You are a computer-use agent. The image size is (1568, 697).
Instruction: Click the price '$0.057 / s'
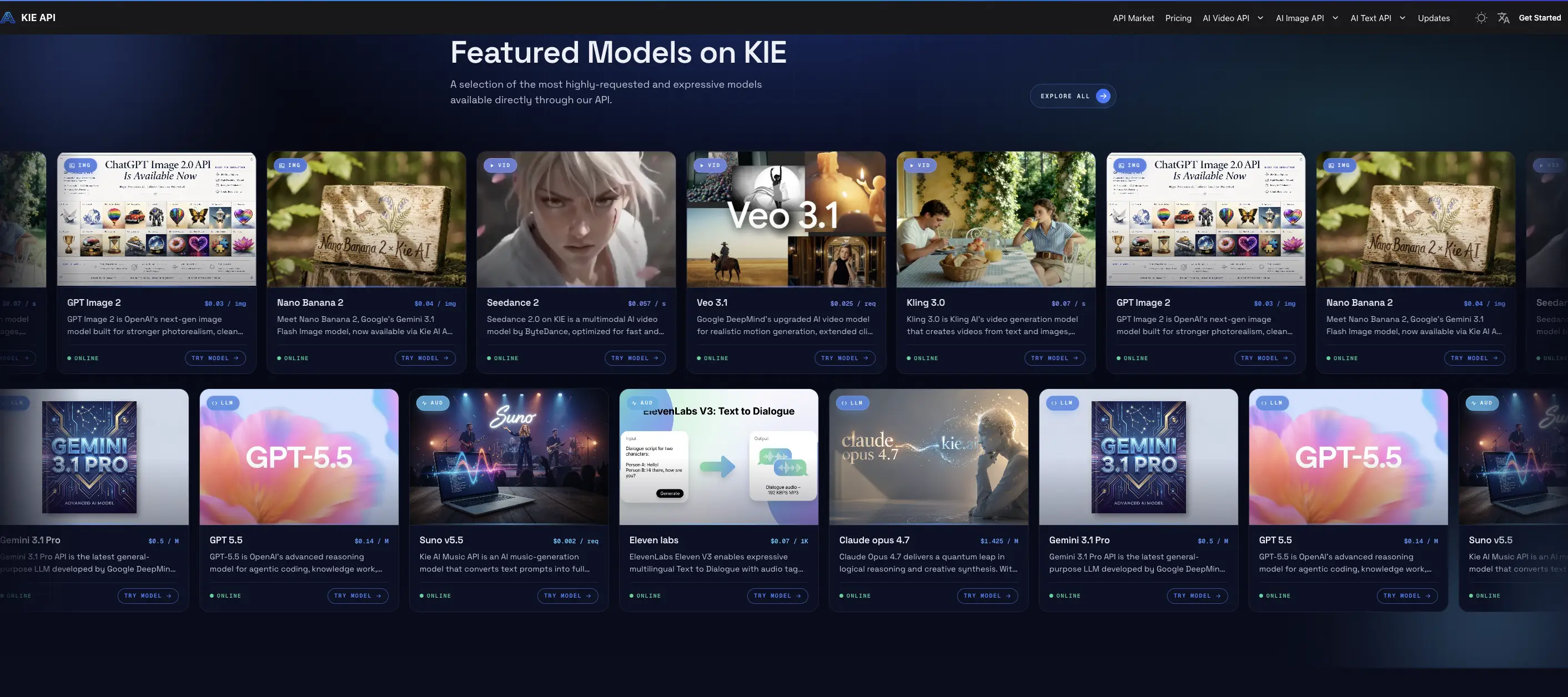tap(646, 304)
